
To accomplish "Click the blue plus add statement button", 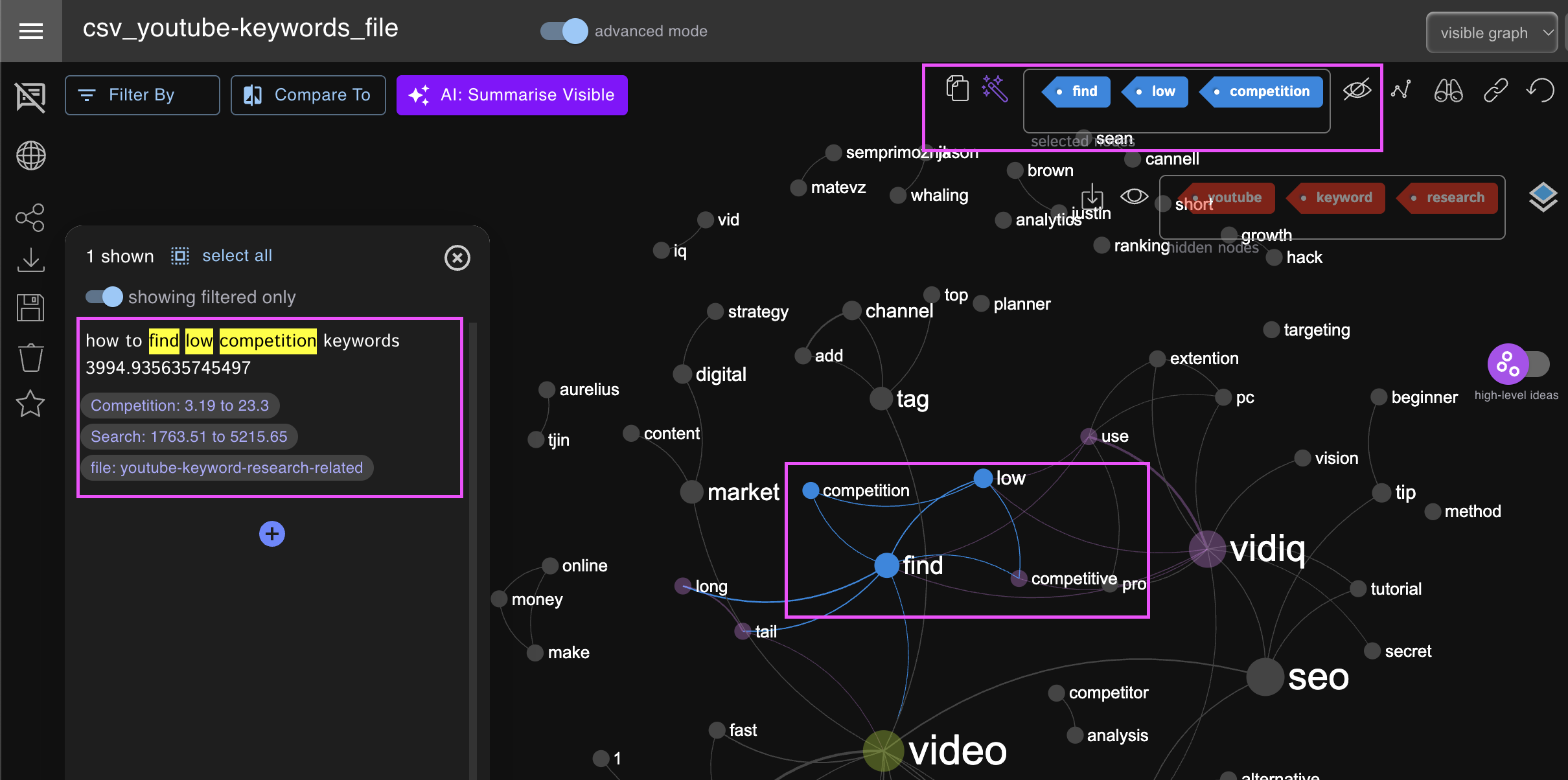I will [272, 534].
